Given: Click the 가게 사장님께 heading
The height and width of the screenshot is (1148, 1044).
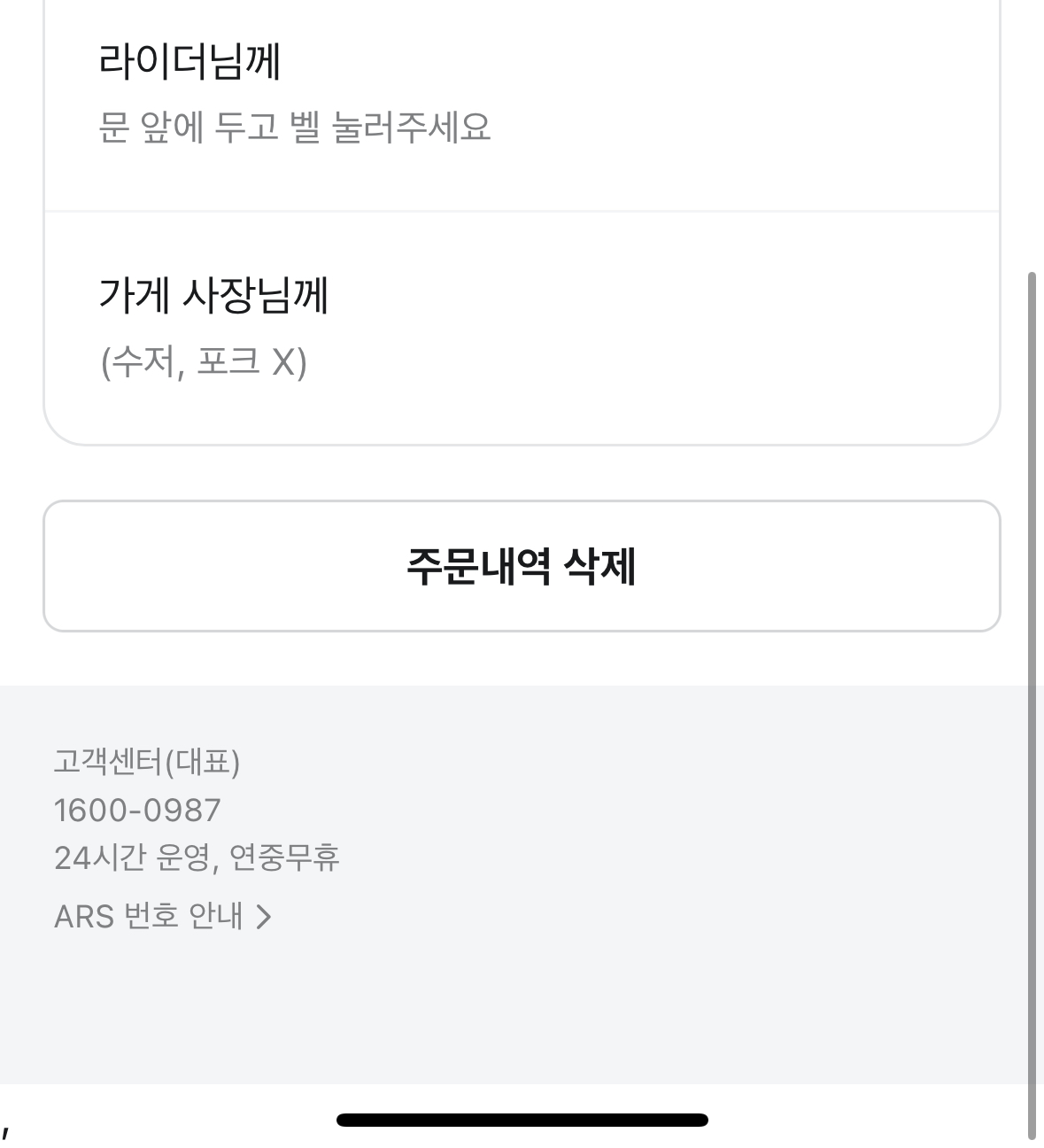Looking at the screenshot, I should pyautogui.click(x=213, y=295).
